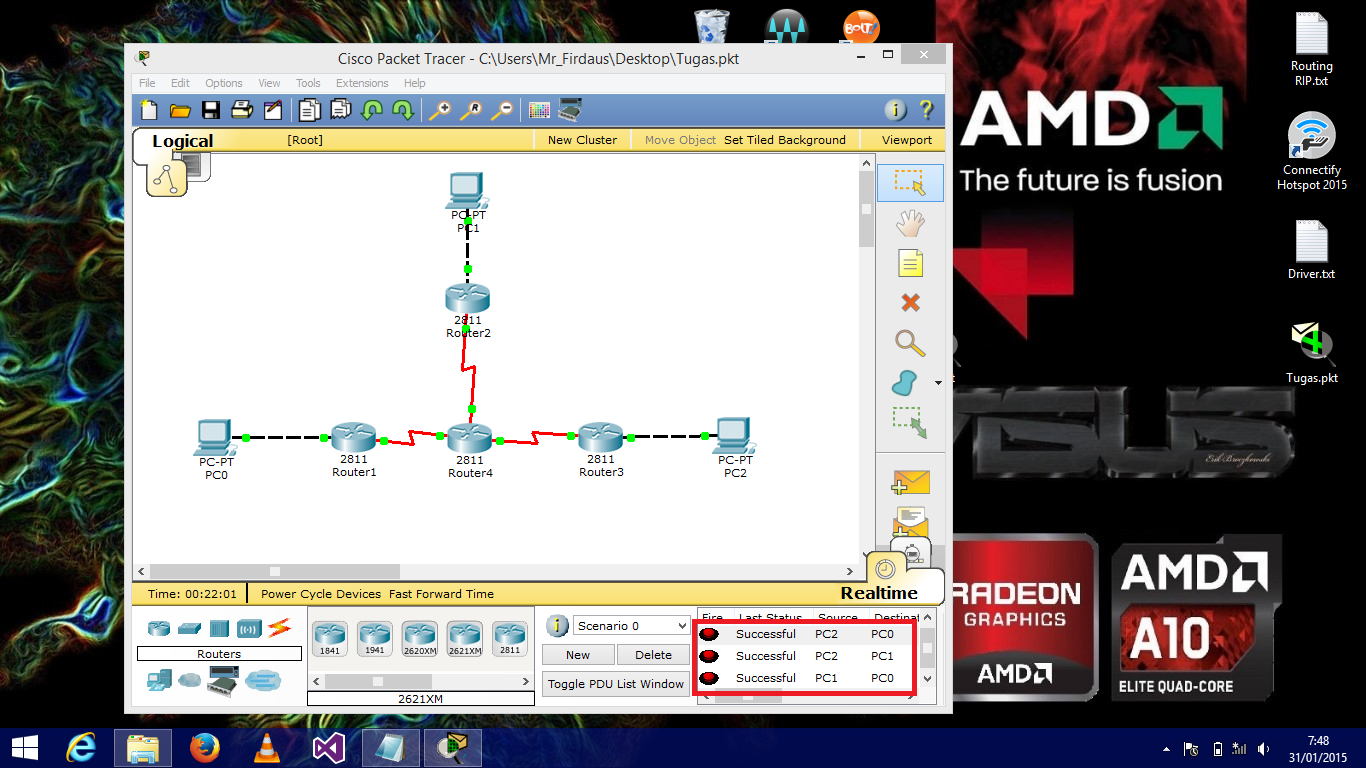Screen dimensions: 1366x768
Task: Choose the Add Complex PDU envelope
Action: (x=910, y=521)
